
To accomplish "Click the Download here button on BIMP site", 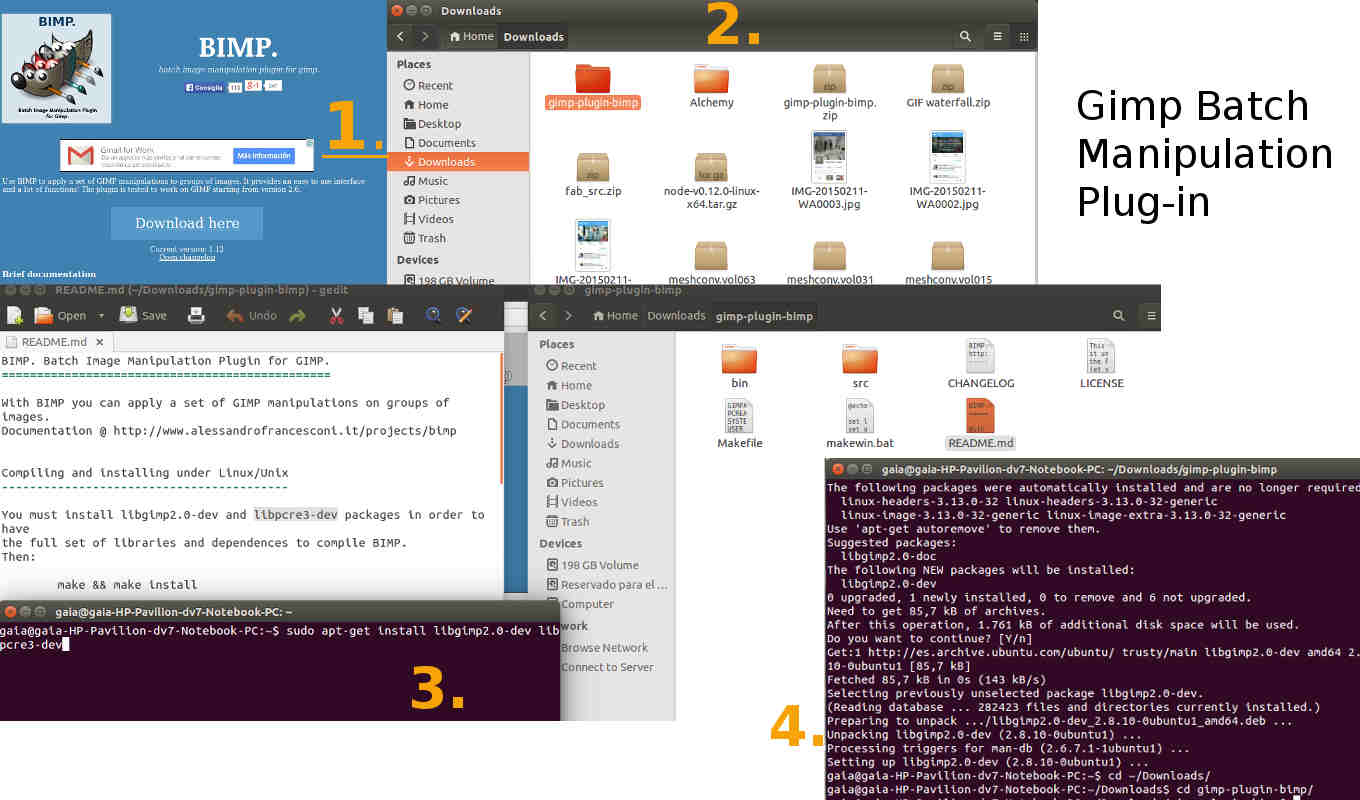I will [187, 223].
